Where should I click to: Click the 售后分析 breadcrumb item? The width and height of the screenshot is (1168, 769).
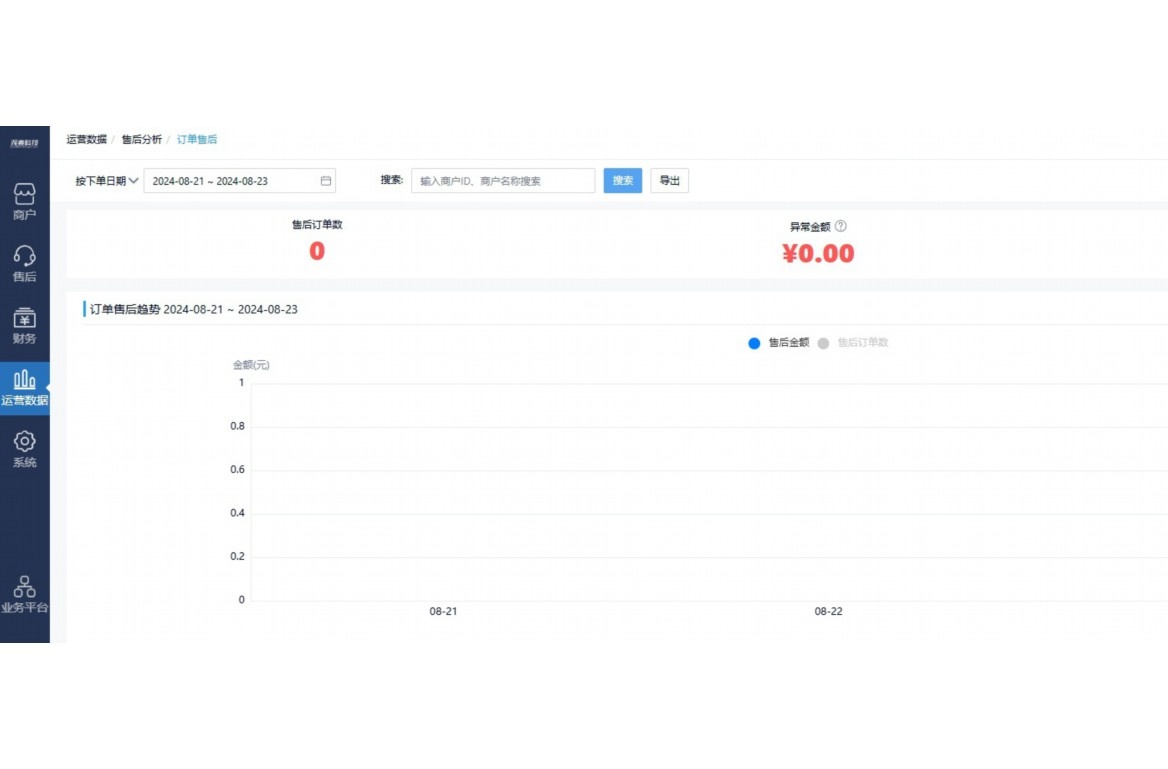pyautogui.click(x=142, y=140)
